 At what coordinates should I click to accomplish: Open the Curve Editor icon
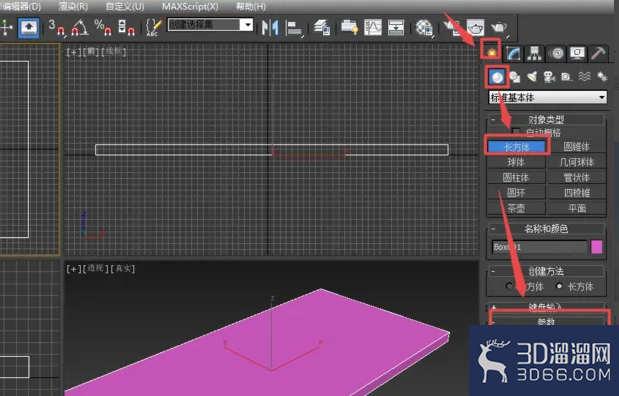(373, 27)
